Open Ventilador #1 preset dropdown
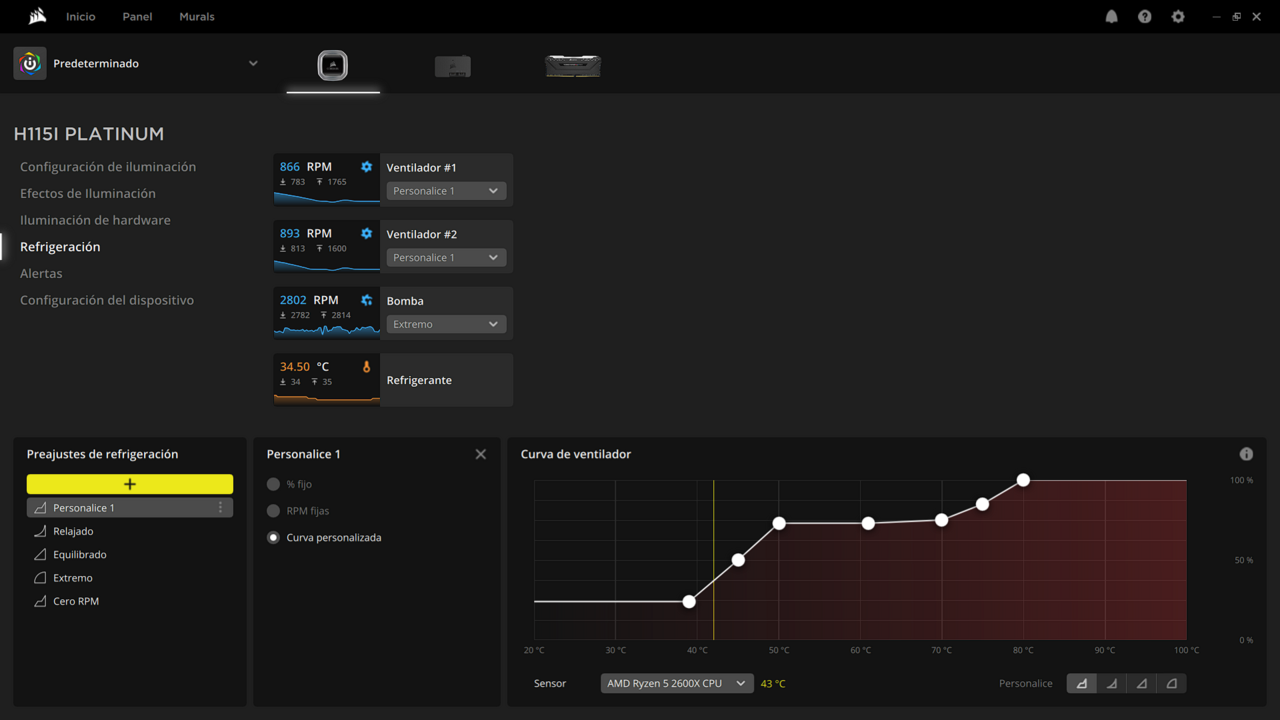This screenshot has width=1280, height=720. (446, 191)
